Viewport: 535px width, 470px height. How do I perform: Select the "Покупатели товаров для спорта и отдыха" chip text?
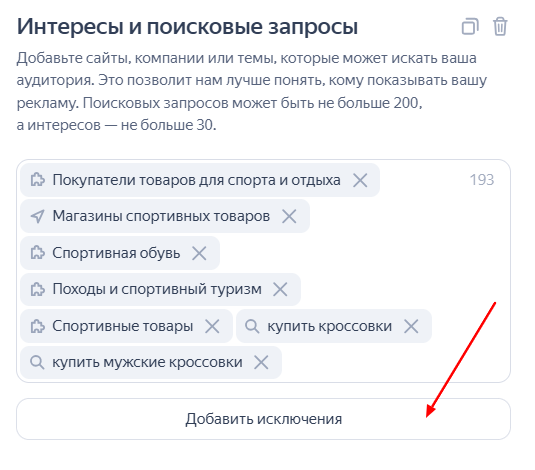pyautogui.click(x=196, y=180)
